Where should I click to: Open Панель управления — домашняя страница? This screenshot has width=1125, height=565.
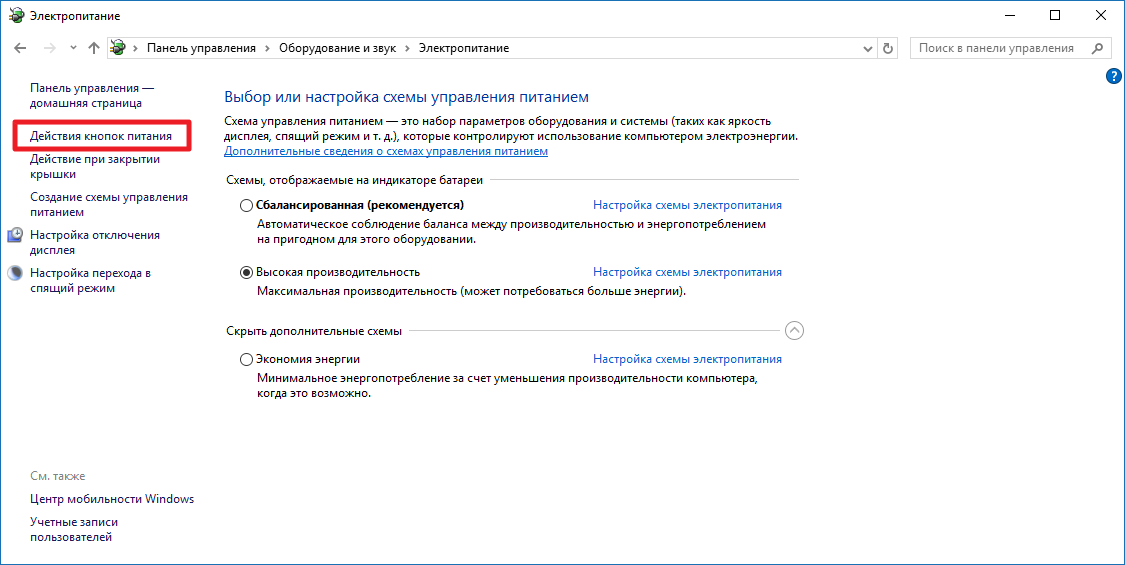[x=92, y=95]
